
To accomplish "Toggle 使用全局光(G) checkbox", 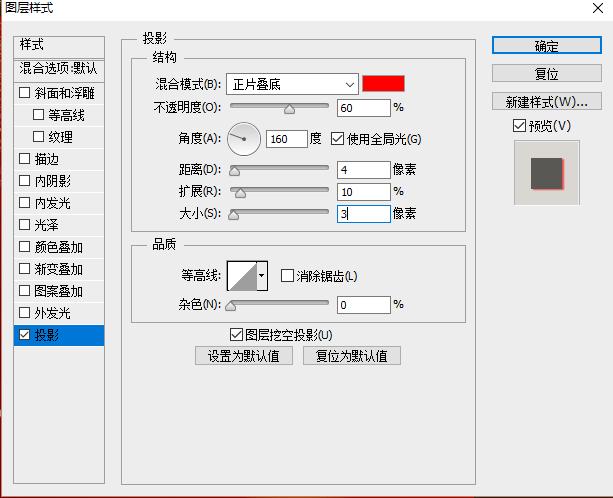I will pyautogui.click(x=337, y=139).
